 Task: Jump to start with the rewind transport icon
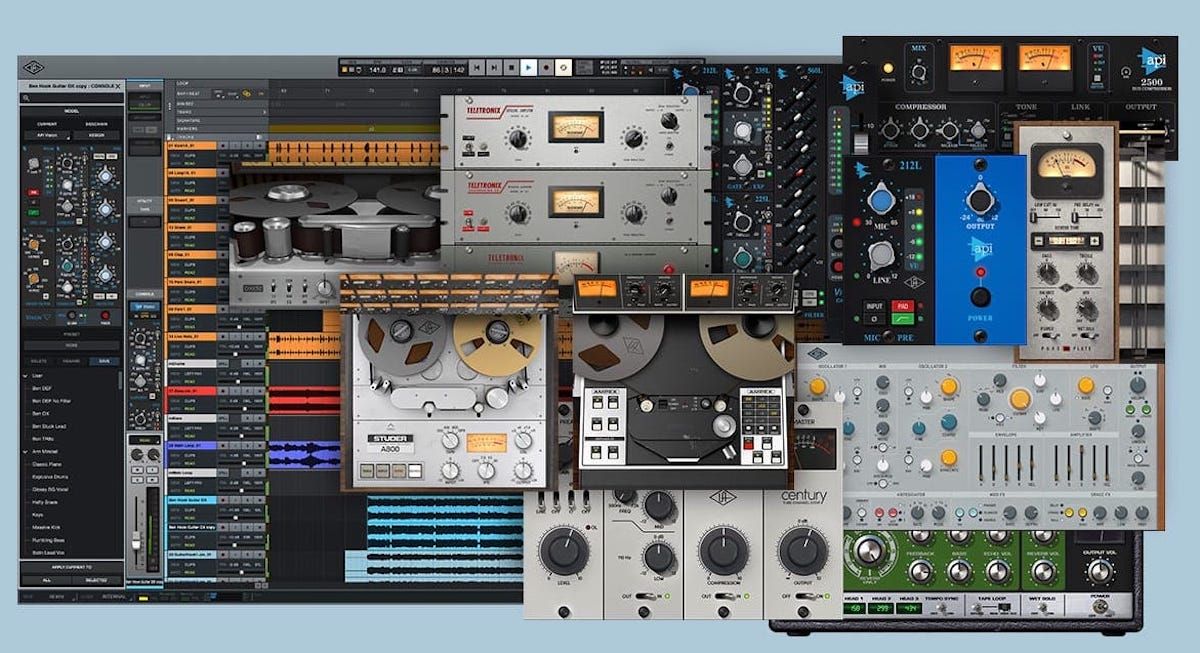point(477,68)
